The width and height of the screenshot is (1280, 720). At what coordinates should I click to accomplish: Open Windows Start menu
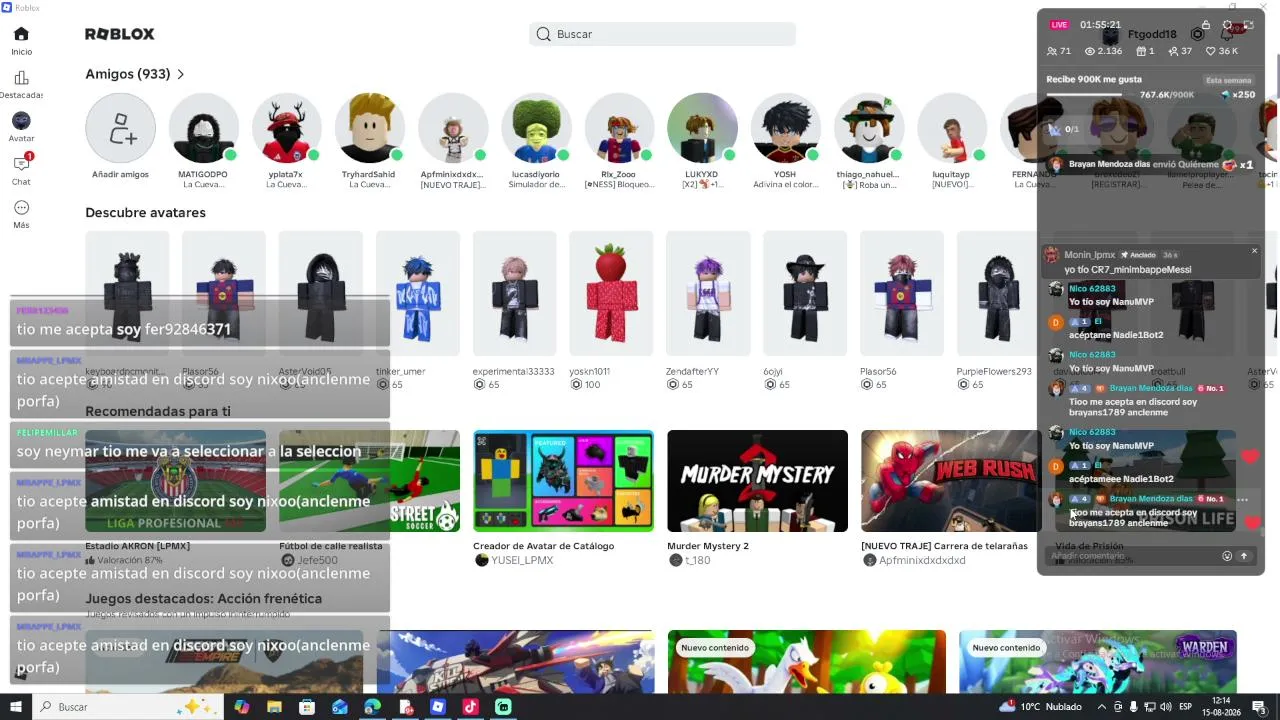15,707
